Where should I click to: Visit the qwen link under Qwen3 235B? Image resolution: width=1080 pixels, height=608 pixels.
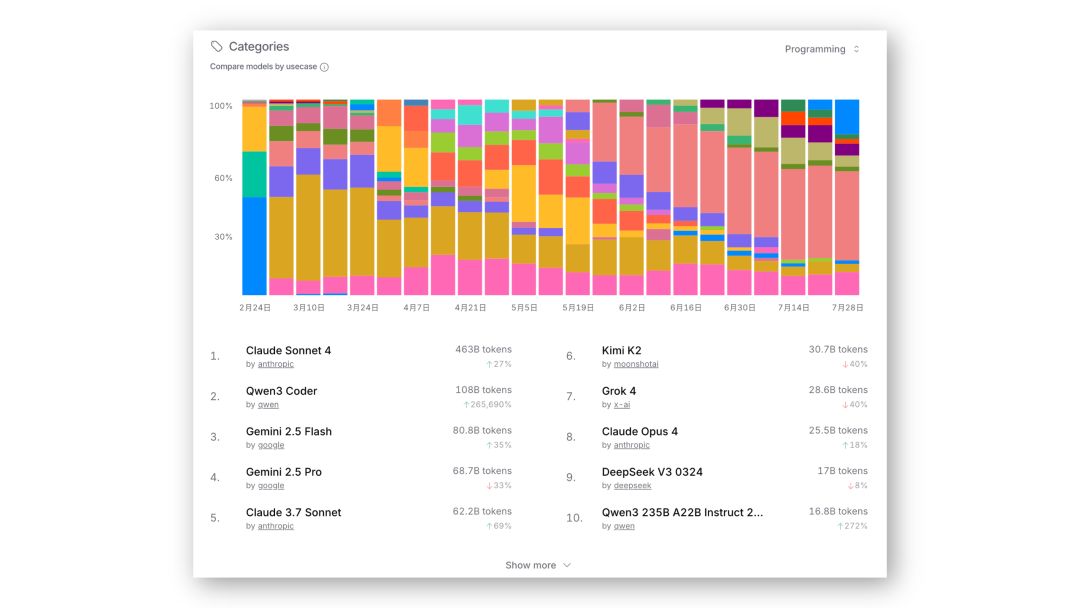pyautogui.click(x=624, y=526)
